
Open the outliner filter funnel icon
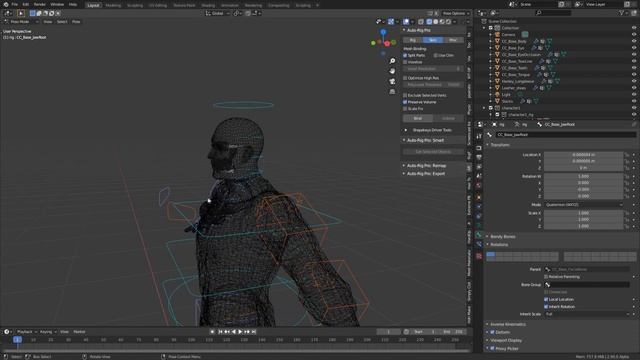(x=622, y=13)
